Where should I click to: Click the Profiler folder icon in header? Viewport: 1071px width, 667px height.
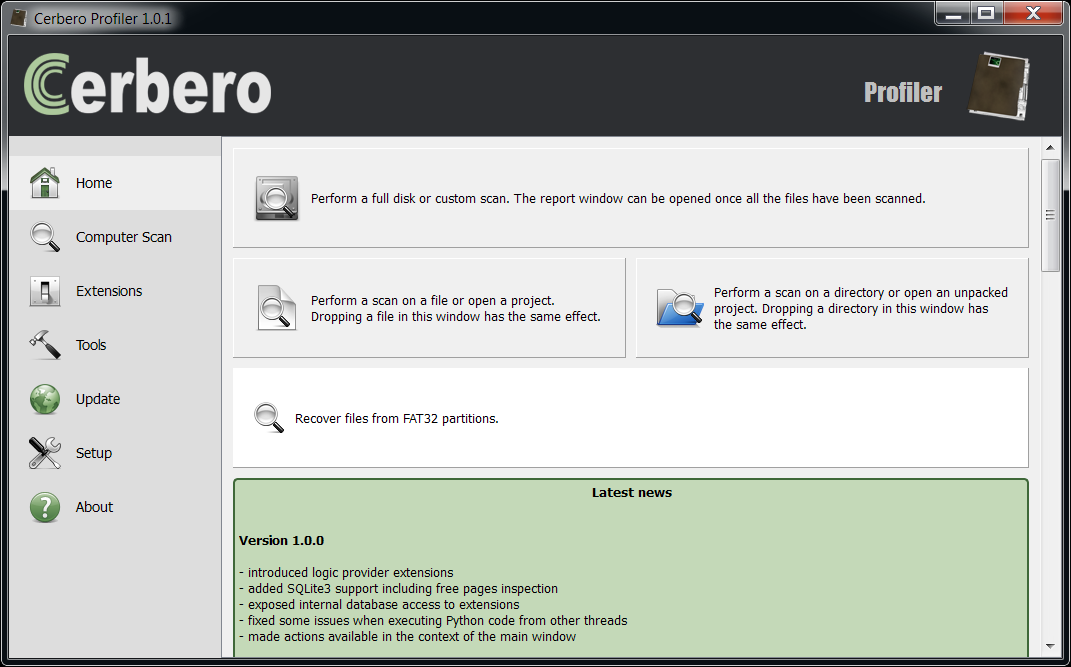[999, 86]
